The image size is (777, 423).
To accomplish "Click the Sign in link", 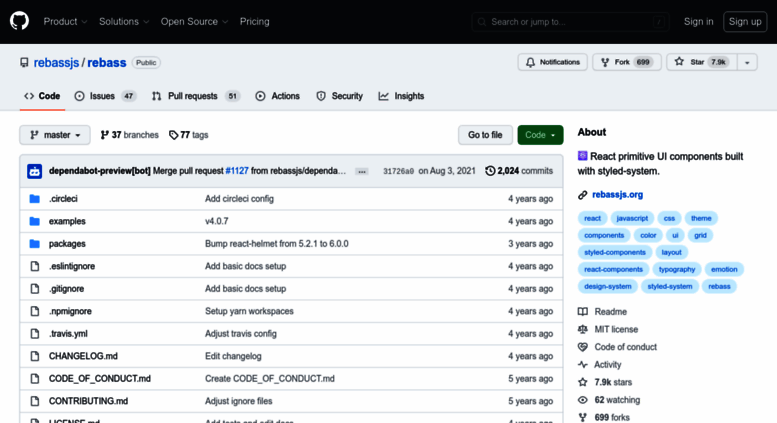I will click(x=699, y=21).
